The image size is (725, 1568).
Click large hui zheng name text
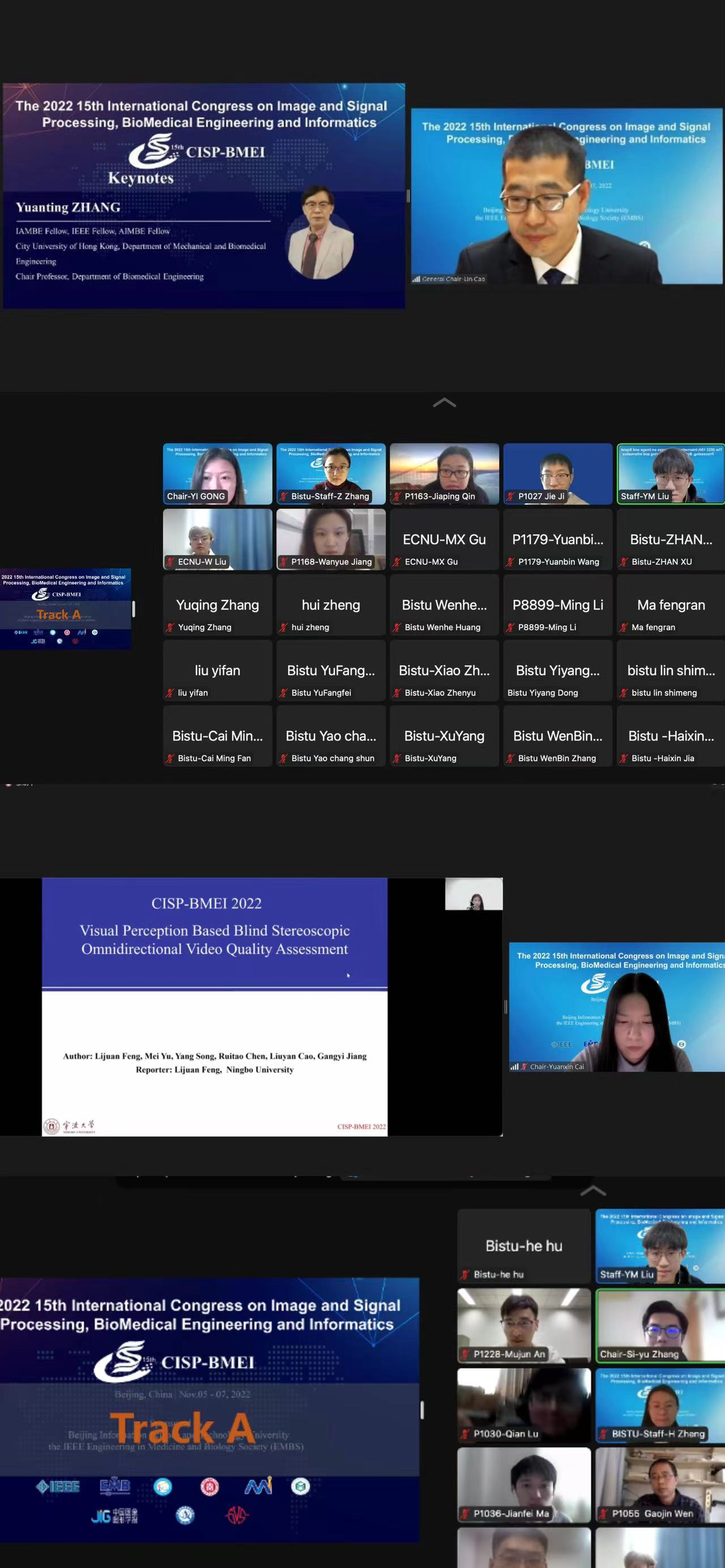[331, 605]
